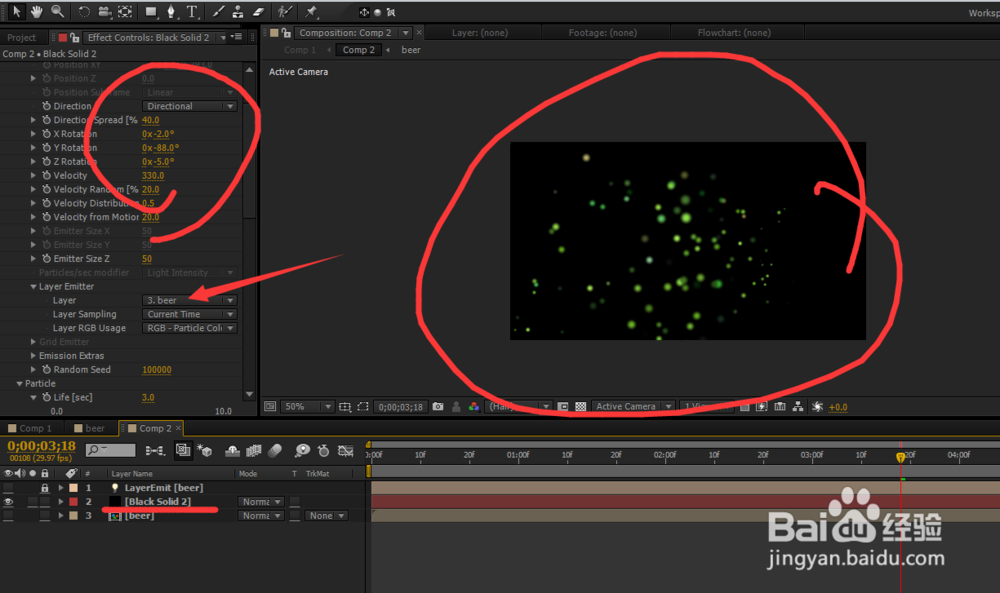Toggle Preserve Transparency for Black Solid 2

[x=295, y=502]
